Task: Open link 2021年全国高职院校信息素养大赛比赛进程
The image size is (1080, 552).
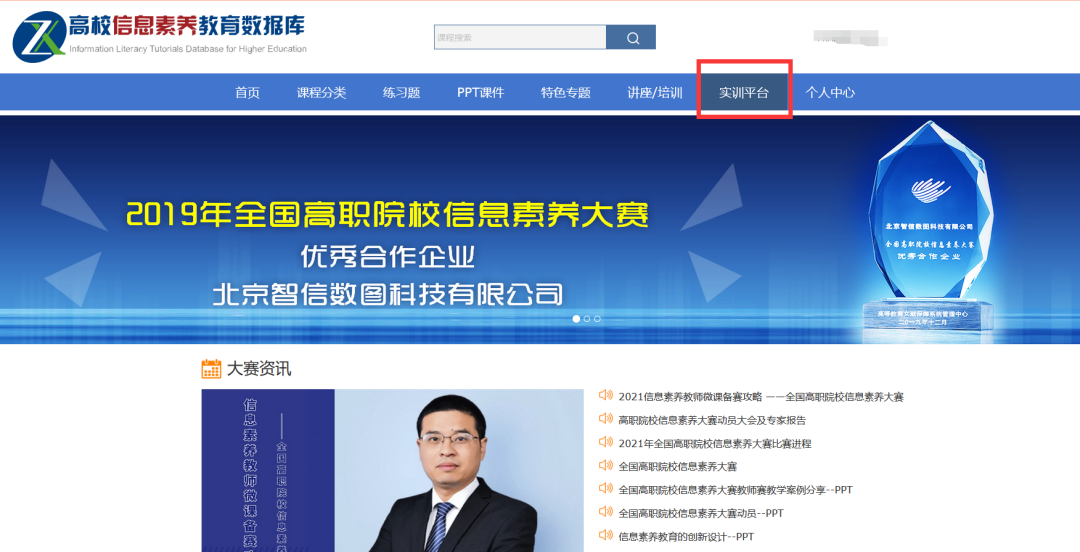Action: [x=715, y=443]
